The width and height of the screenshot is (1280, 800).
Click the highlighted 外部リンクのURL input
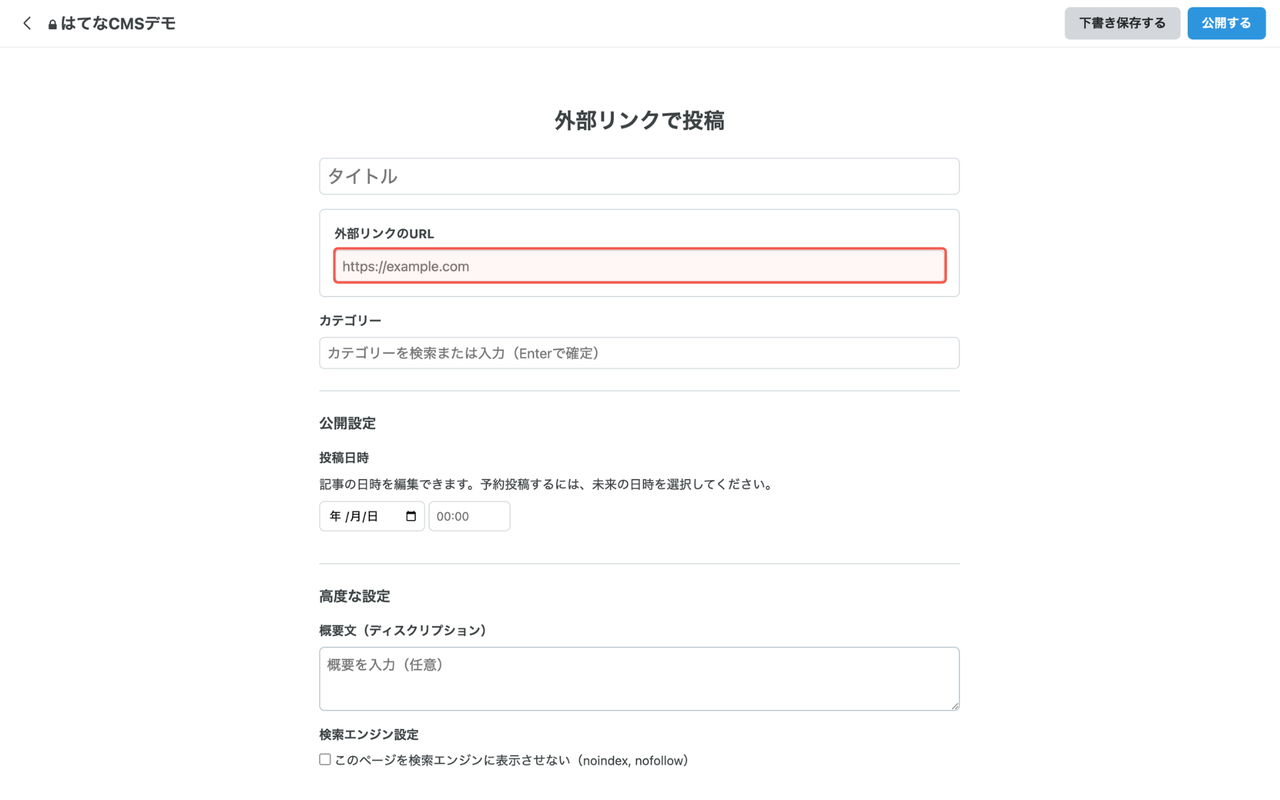639,265
